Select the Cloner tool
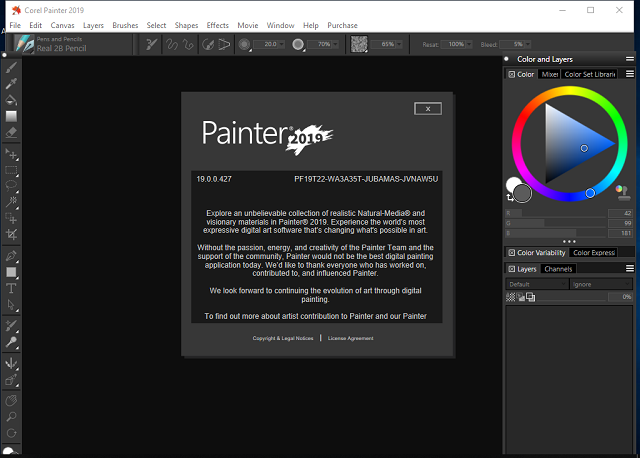The height and width of the screenshot is (458, 640). pyautogui.click(x=11, y=326)
